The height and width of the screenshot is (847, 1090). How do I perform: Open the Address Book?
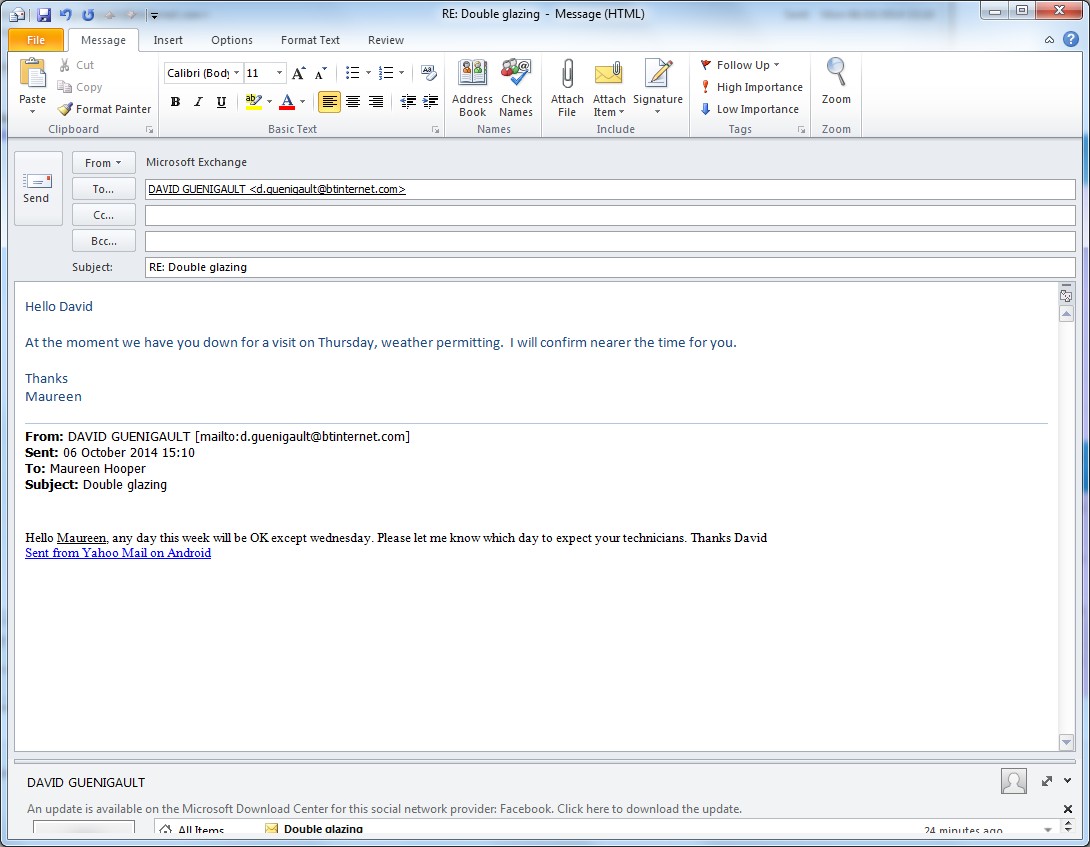coord(472,88)
